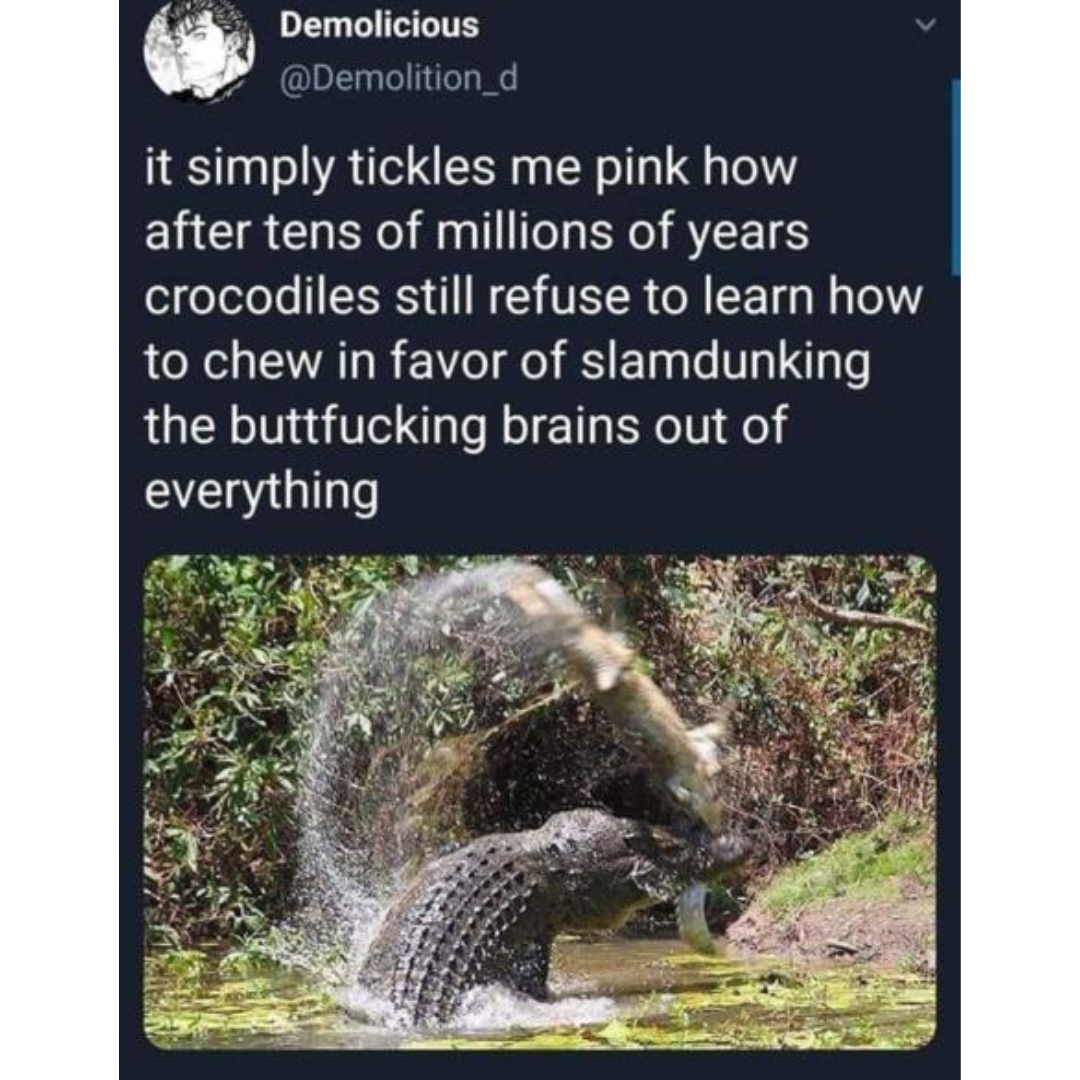1080x1080 pixels.
Task: Expand the tweet options chevron
Action: point(926,25)
